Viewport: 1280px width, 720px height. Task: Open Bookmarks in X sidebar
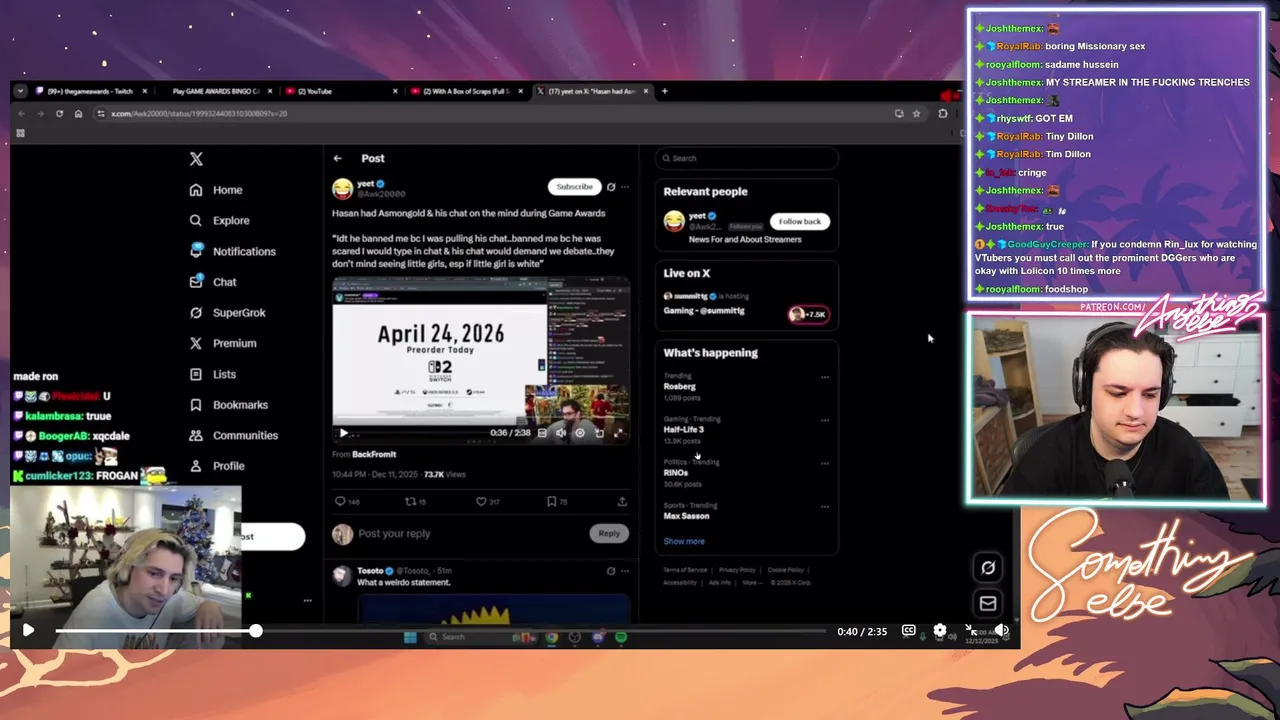[x=229, y=405]
